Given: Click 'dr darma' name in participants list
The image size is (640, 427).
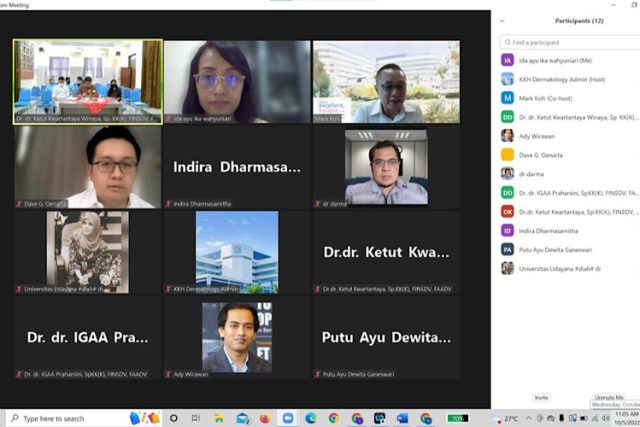Looking at the screenshot, I should [x=531, y=174].
